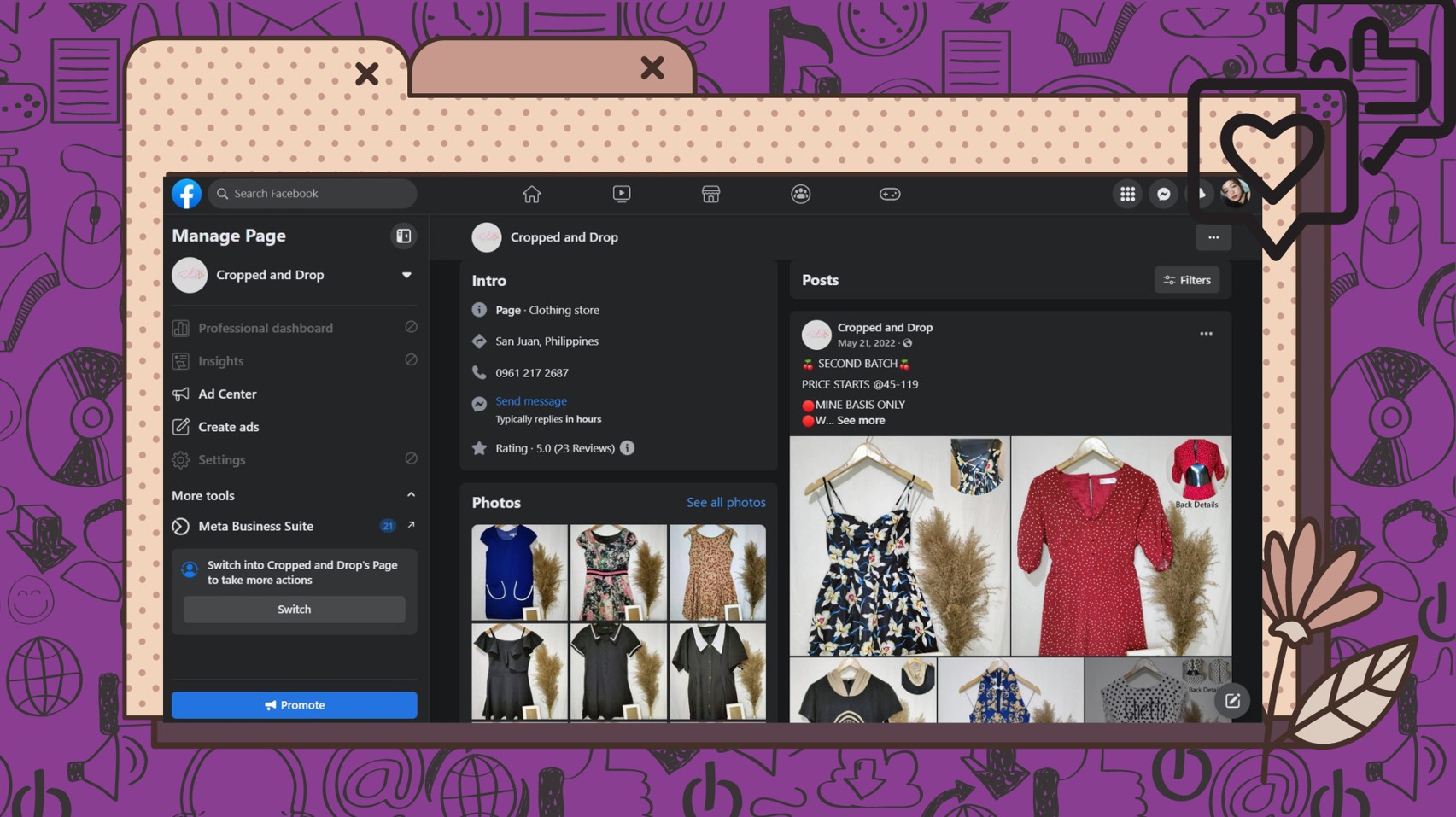Open the navy floral sundress post image
The height and width of the screenshot is (817, 1456).
pos(899,546)
